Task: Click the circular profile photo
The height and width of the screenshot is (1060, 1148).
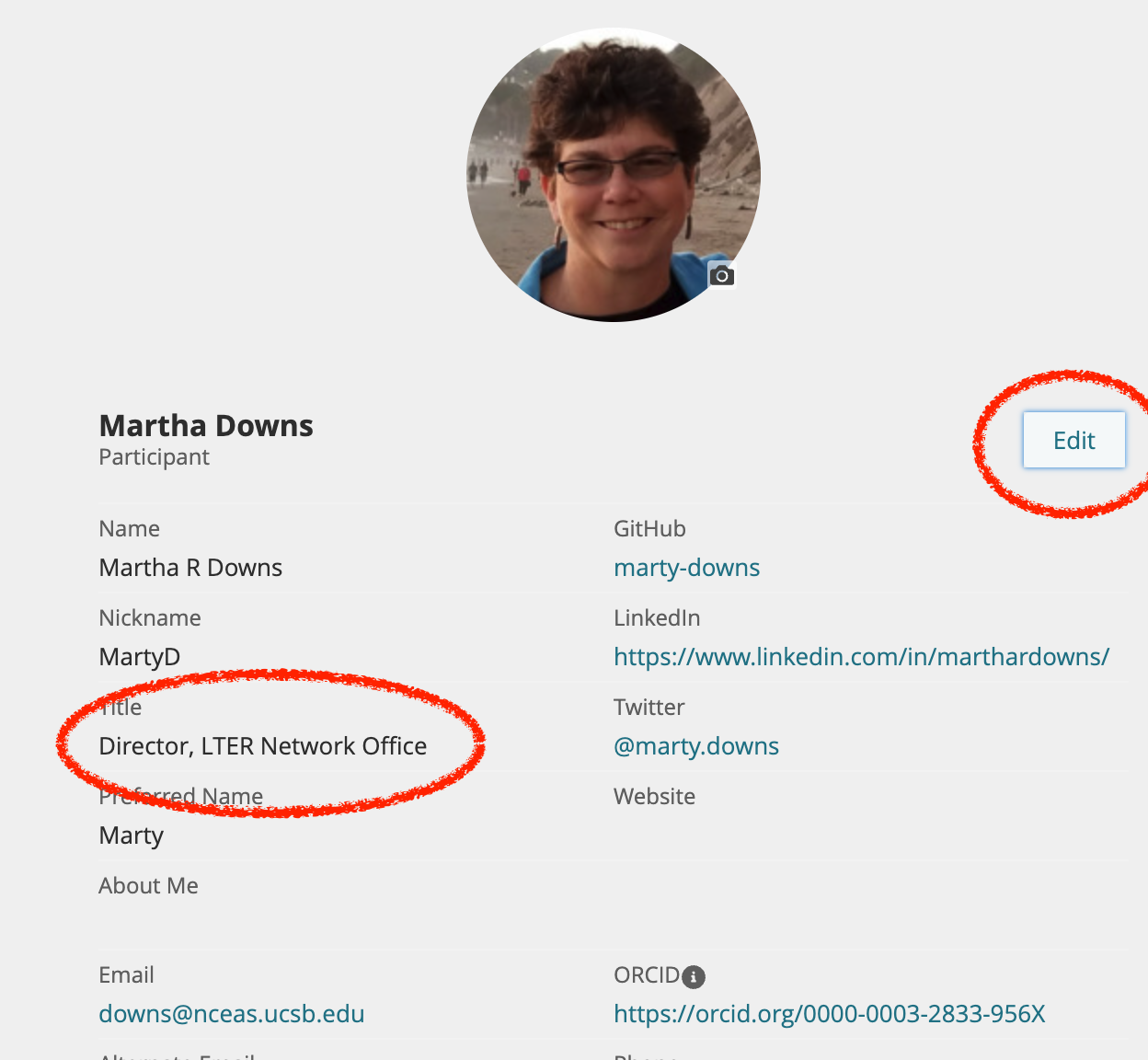Action: 614,175
